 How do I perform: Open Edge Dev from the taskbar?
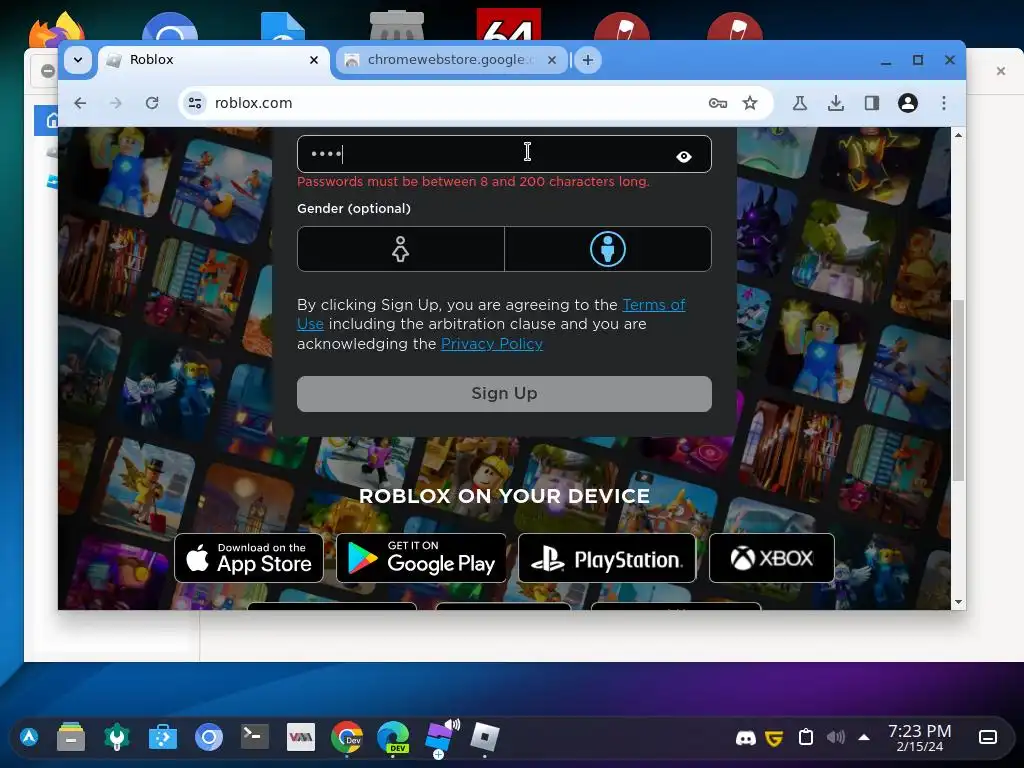coord(393,737)
